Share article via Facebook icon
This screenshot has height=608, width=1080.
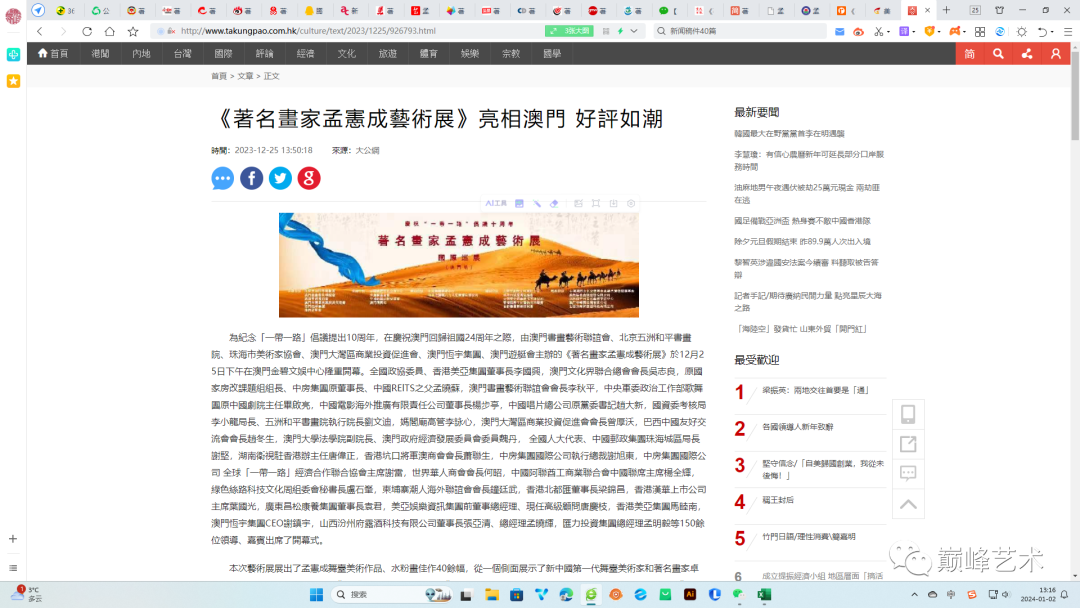coord(251,178)
